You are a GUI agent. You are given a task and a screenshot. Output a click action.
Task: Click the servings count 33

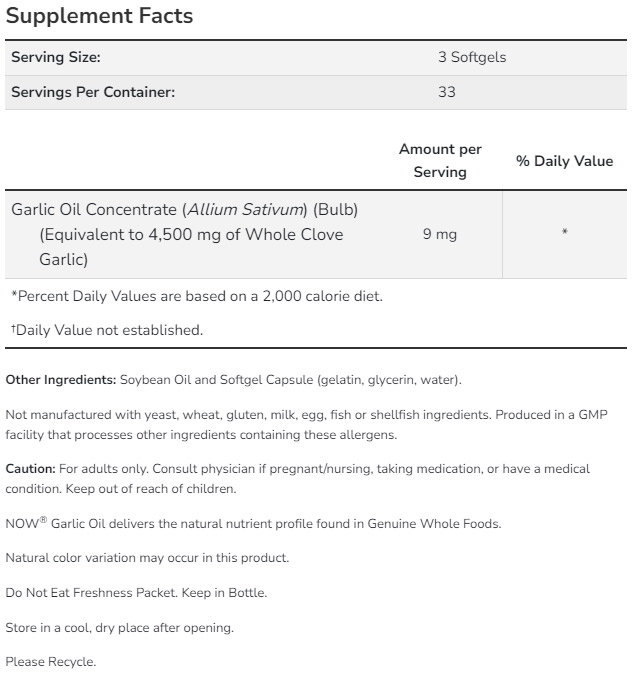point(447,92)
